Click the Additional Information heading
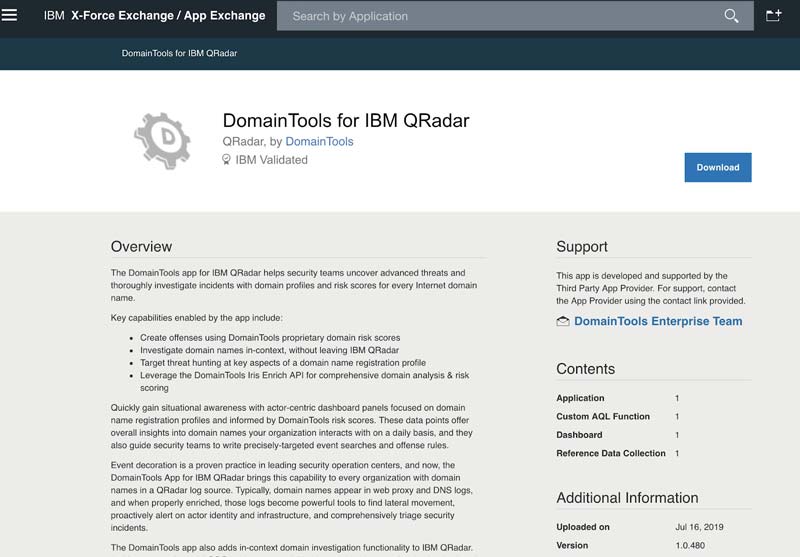The height and width of the screenshot is (557, 800). tap(628, 498)
